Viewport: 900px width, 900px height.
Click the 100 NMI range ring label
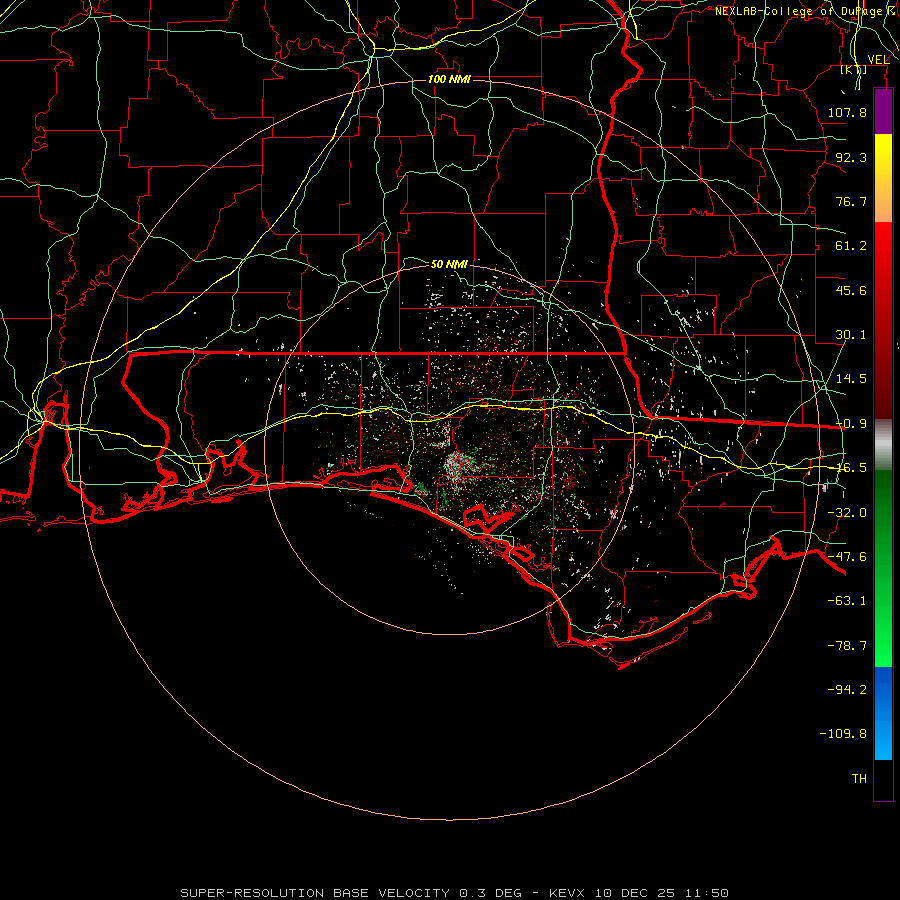point(449,79)
